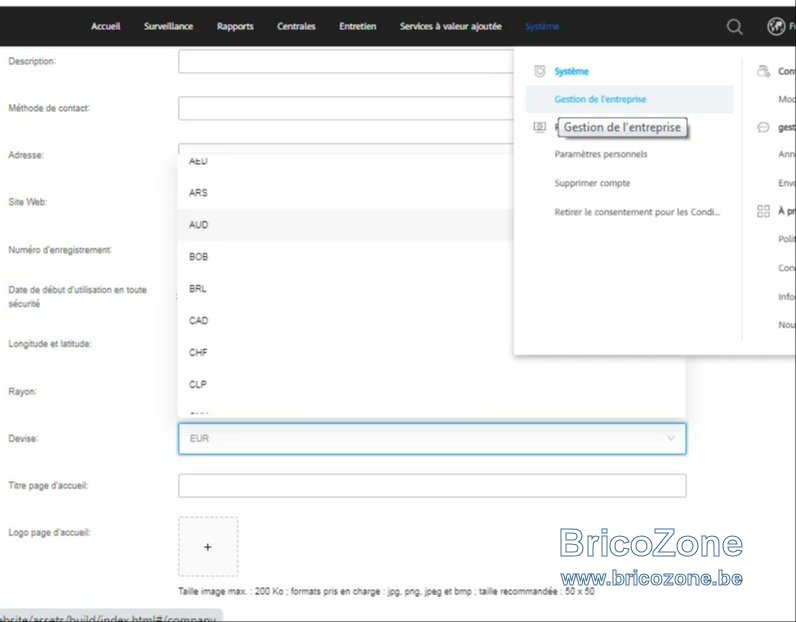Click Supprimer compte option

(x=592, y=183)
